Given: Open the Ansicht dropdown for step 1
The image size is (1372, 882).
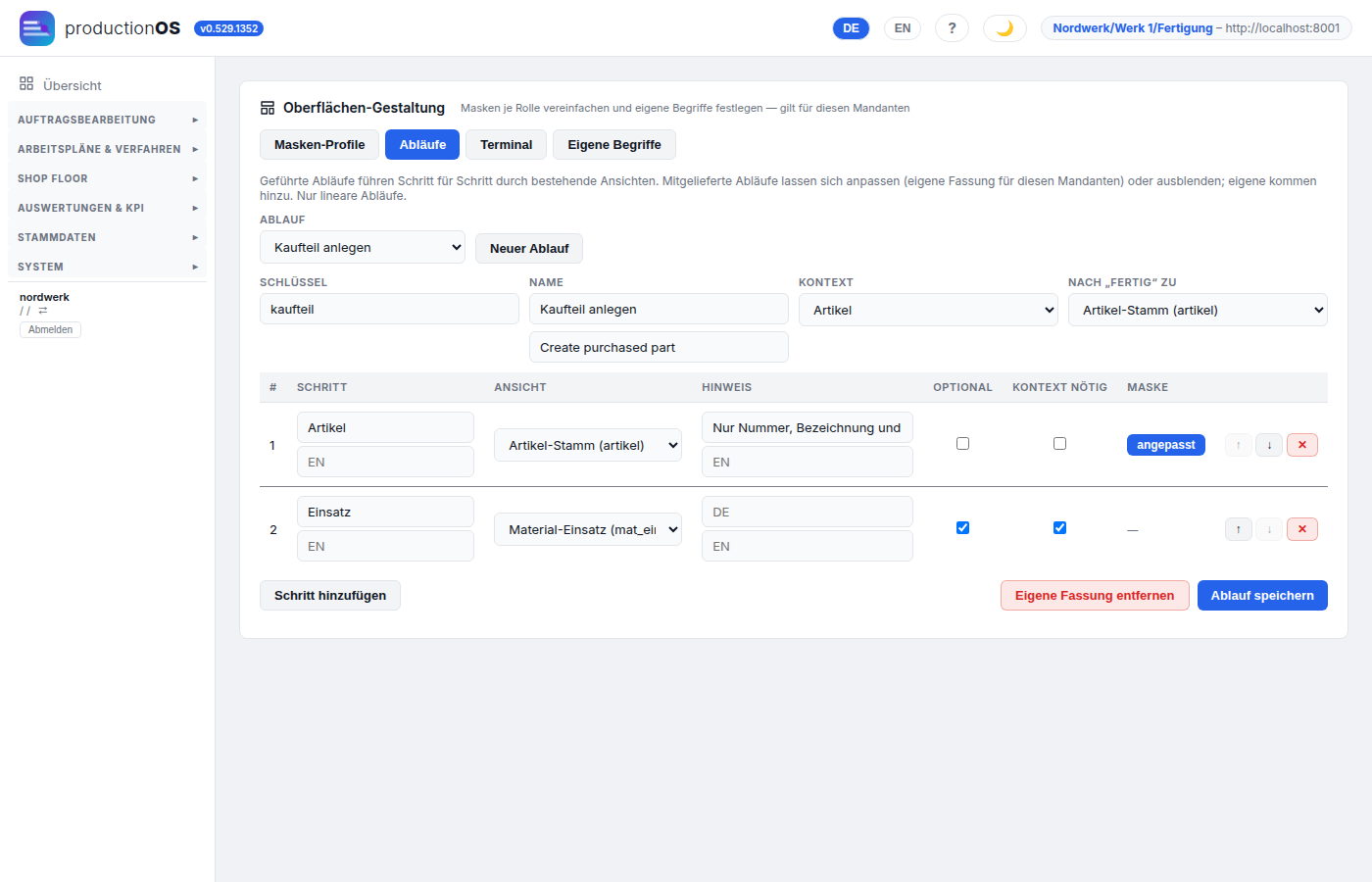Looking at the screenshot, I should pyautogui.click(x=588, y=445).
